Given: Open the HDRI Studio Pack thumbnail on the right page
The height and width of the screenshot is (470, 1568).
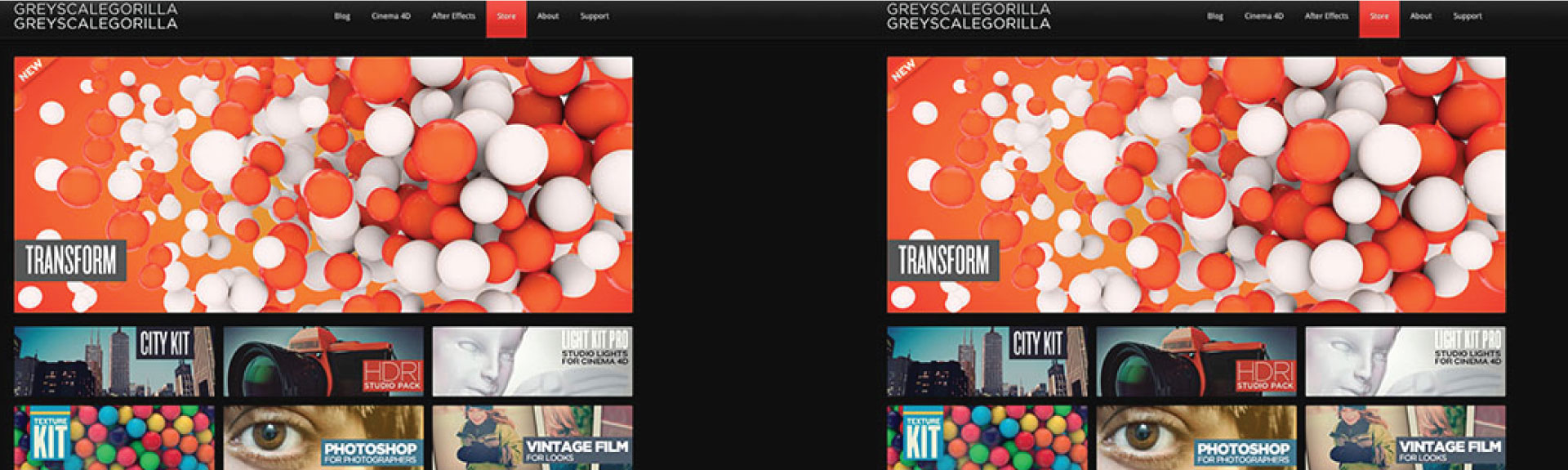Looking at the screenshot, I should (1196, 361).
